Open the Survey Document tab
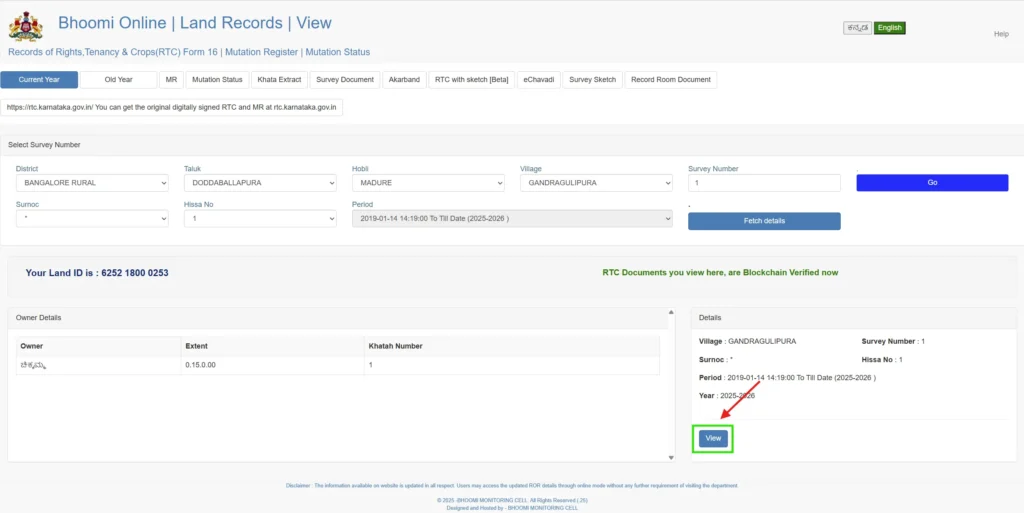Viewport: 1024px width, 513px height. coord(344,80)
